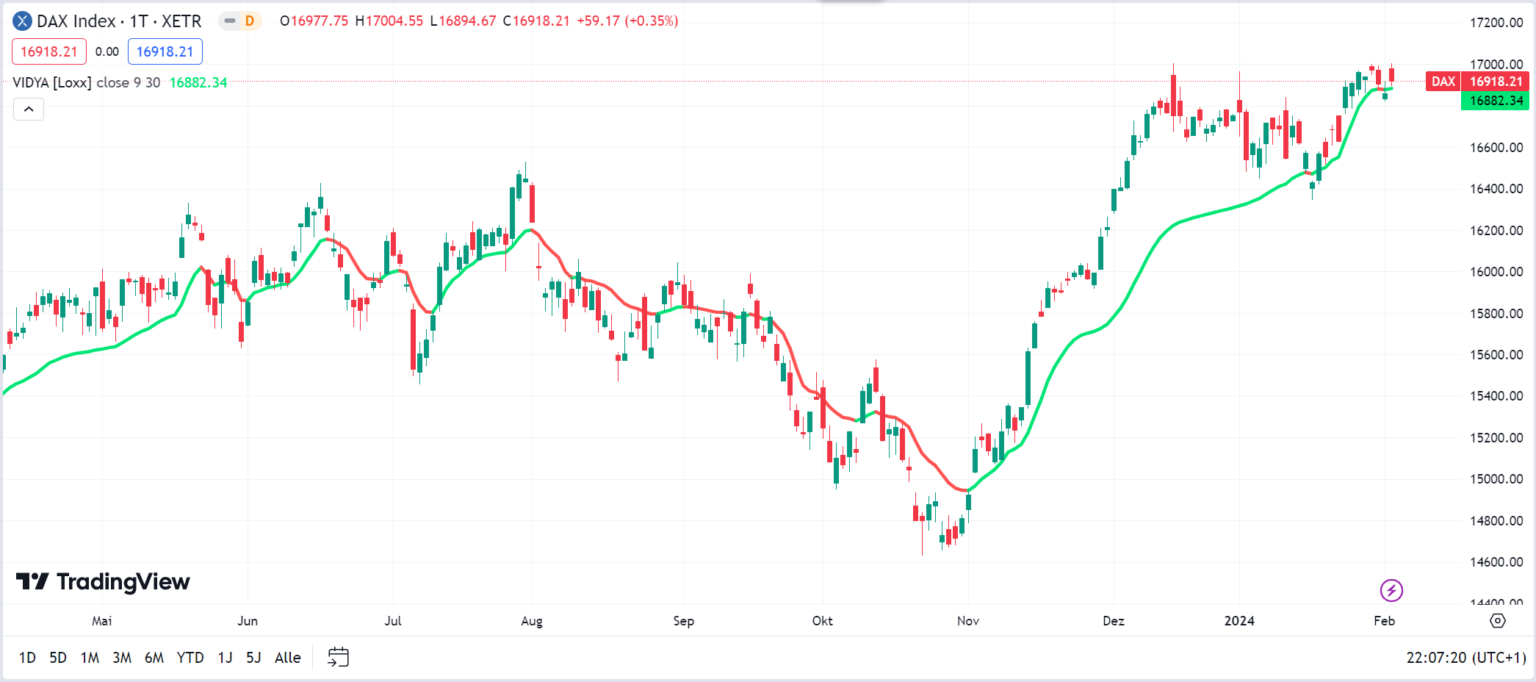
Task: Click the Nov label on time axis
Action: (967, 621)
